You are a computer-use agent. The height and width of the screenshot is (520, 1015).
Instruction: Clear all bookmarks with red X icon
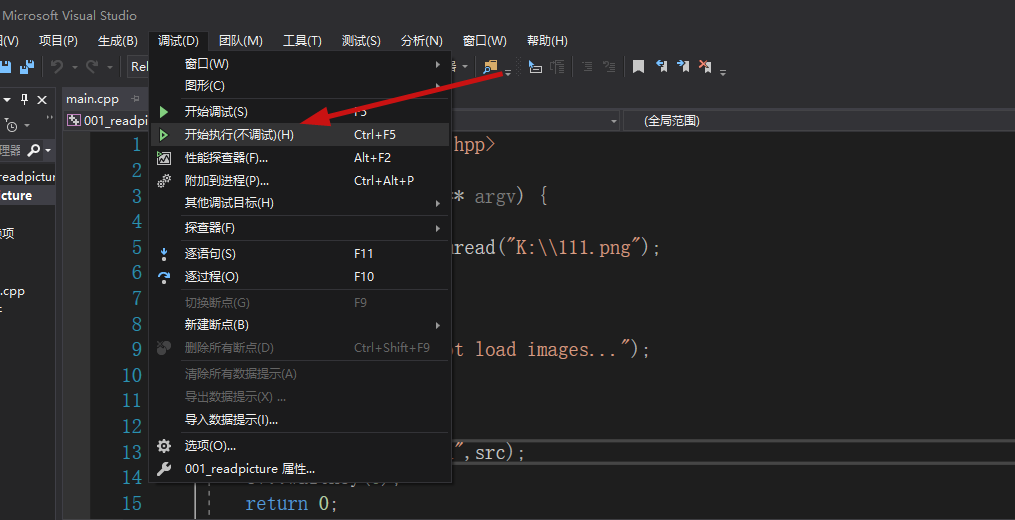pos(705,66)
